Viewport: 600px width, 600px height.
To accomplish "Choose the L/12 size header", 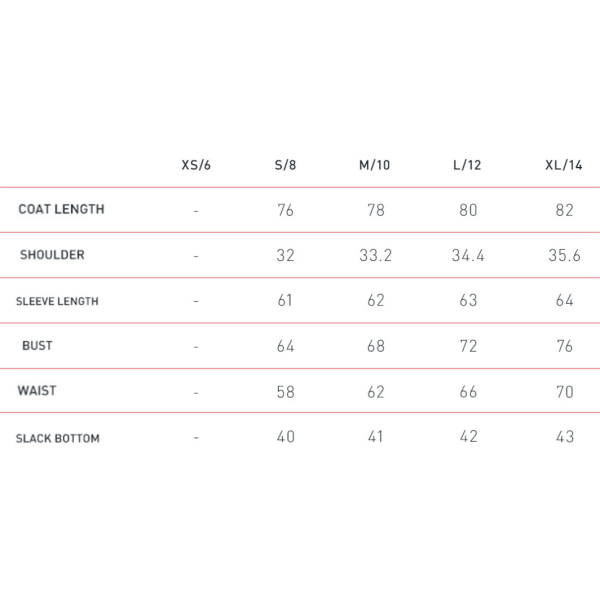I will 467,165.
